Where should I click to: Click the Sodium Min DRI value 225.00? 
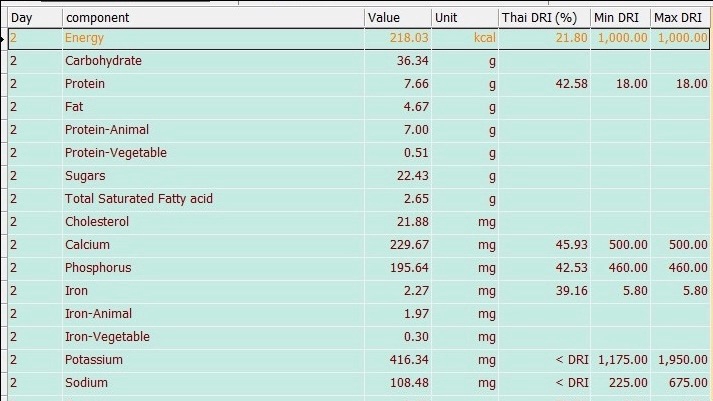point(628,383)
